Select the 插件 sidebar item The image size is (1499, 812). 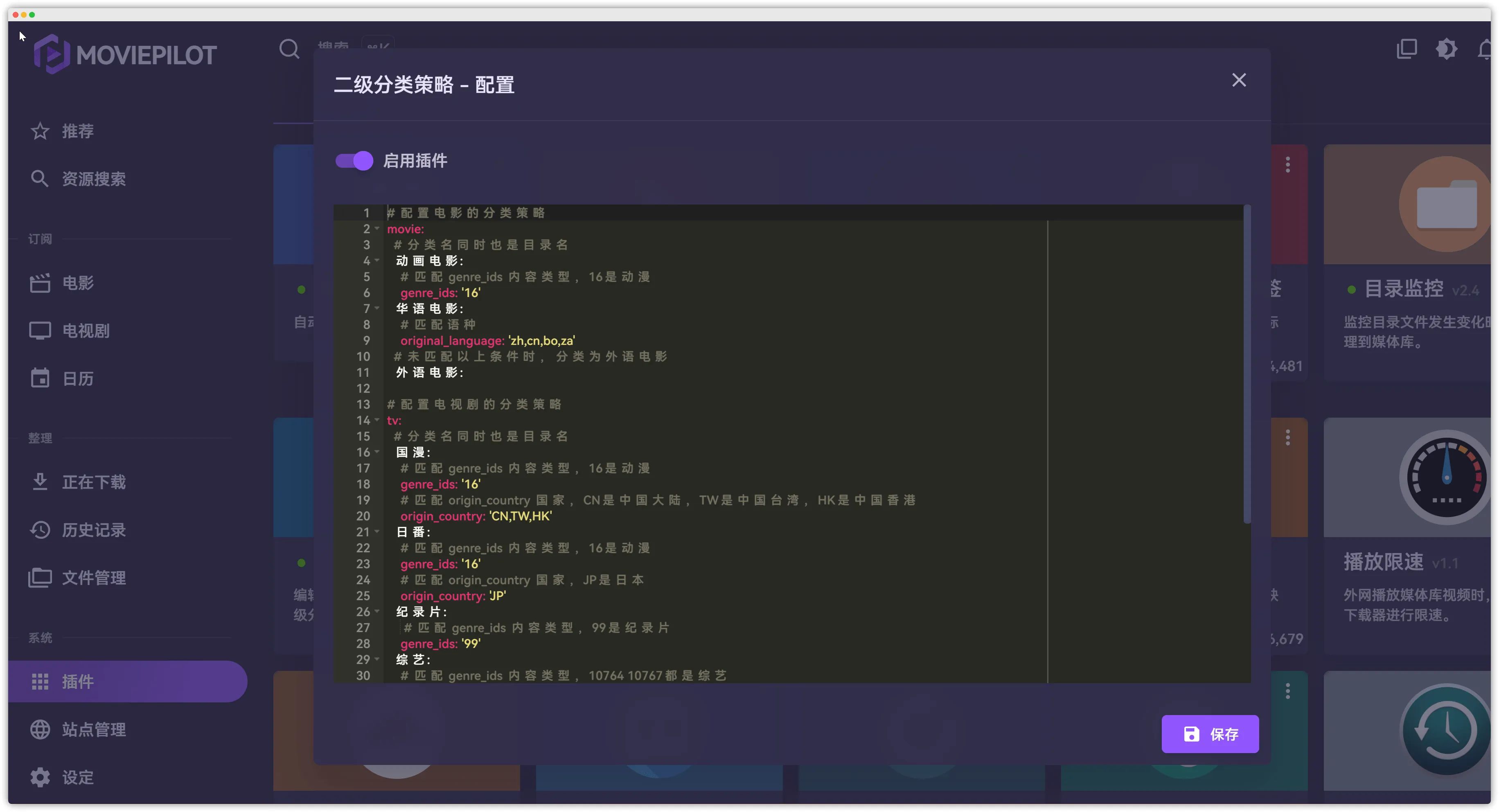pyautogui.click(x=128, y=681)
